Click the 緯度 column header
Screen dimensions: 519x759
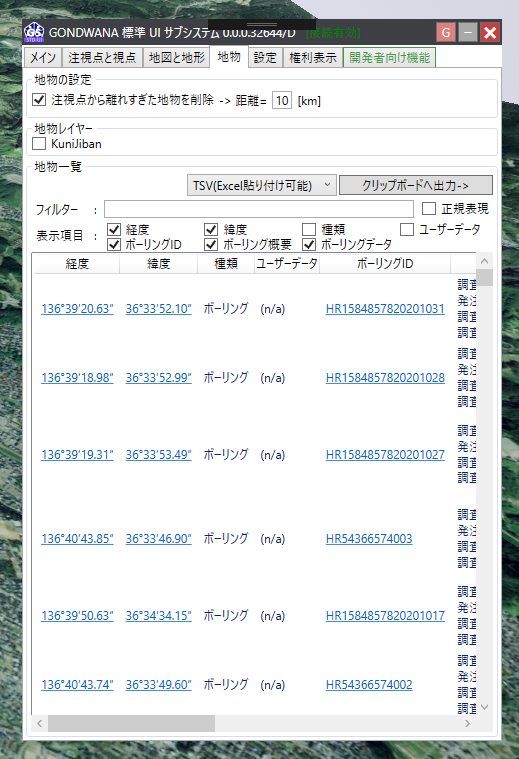(x=158, y=264)
